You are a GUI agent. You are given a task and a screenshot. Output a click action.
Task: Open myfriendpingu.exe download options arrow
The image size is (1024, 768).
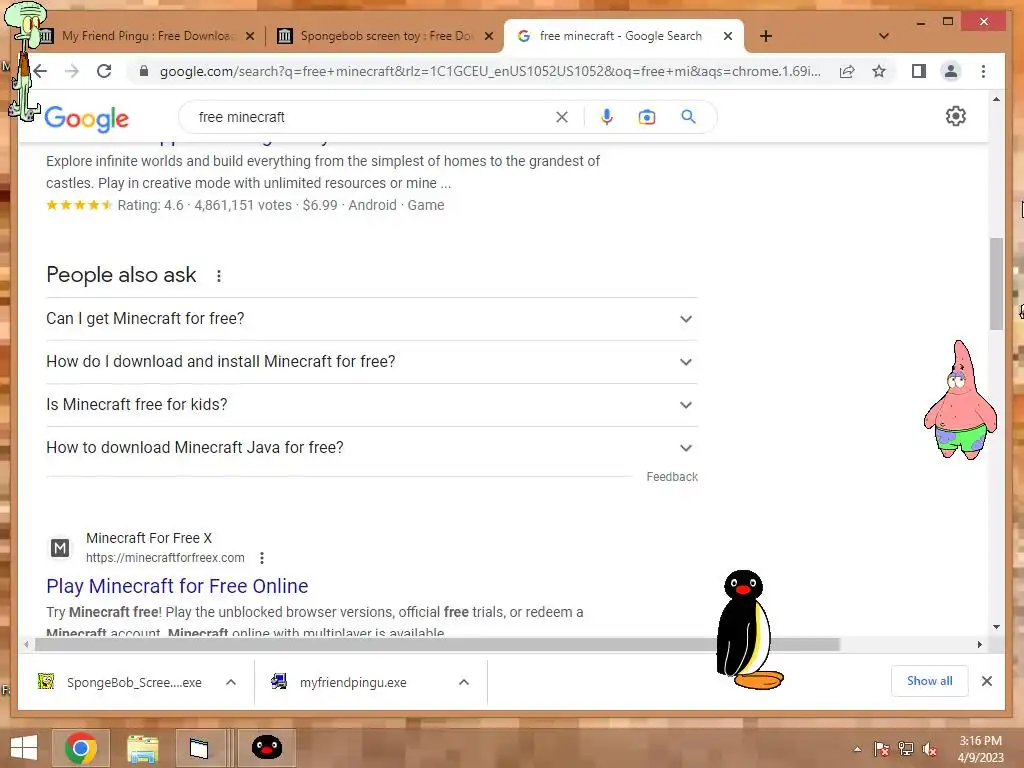(464, 682)
